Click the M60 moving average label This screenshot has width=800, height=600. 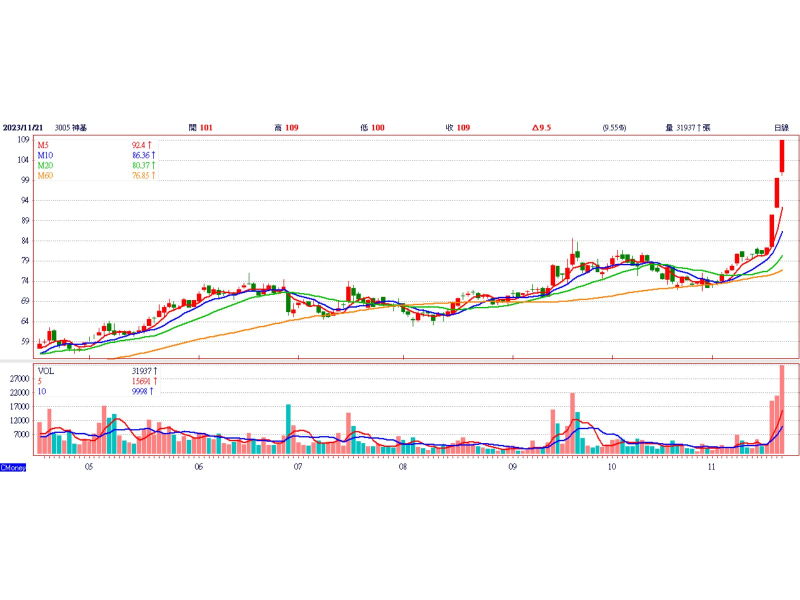pos(45,176)
